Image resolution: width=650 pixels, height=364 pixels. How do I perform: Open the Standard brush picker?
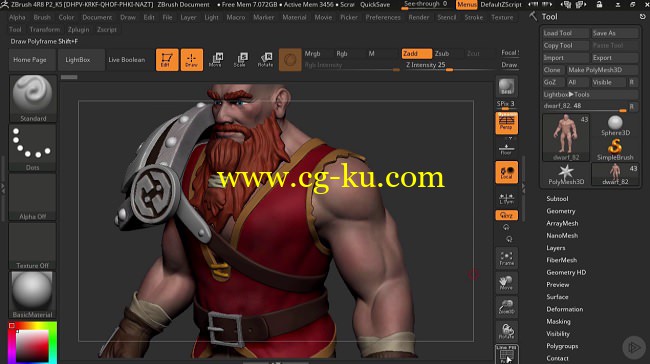coord(33,98)
